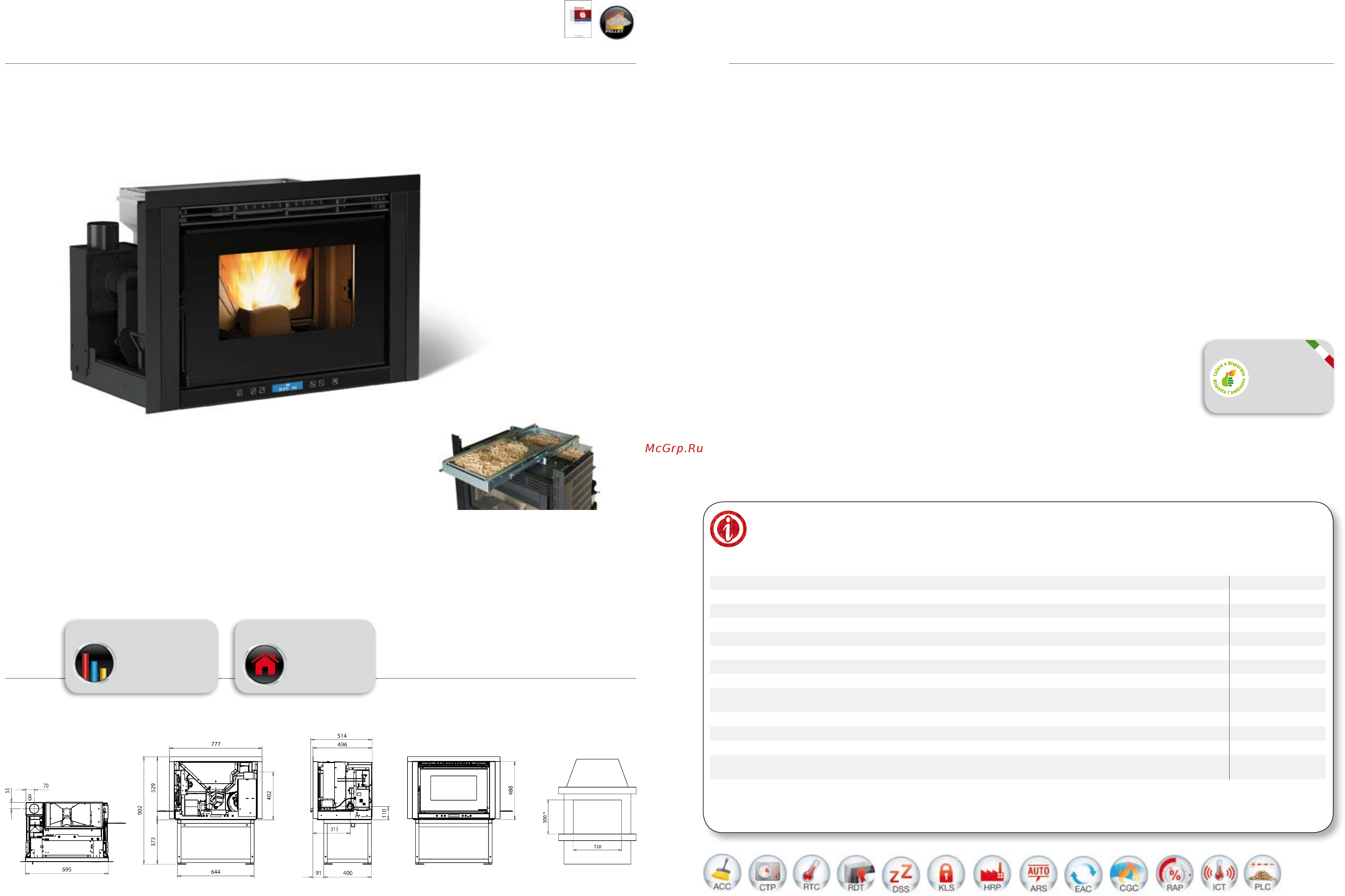The image size is (1345, 896).
Task: Click the blue display on stove panel
Action: click(287, 387)
